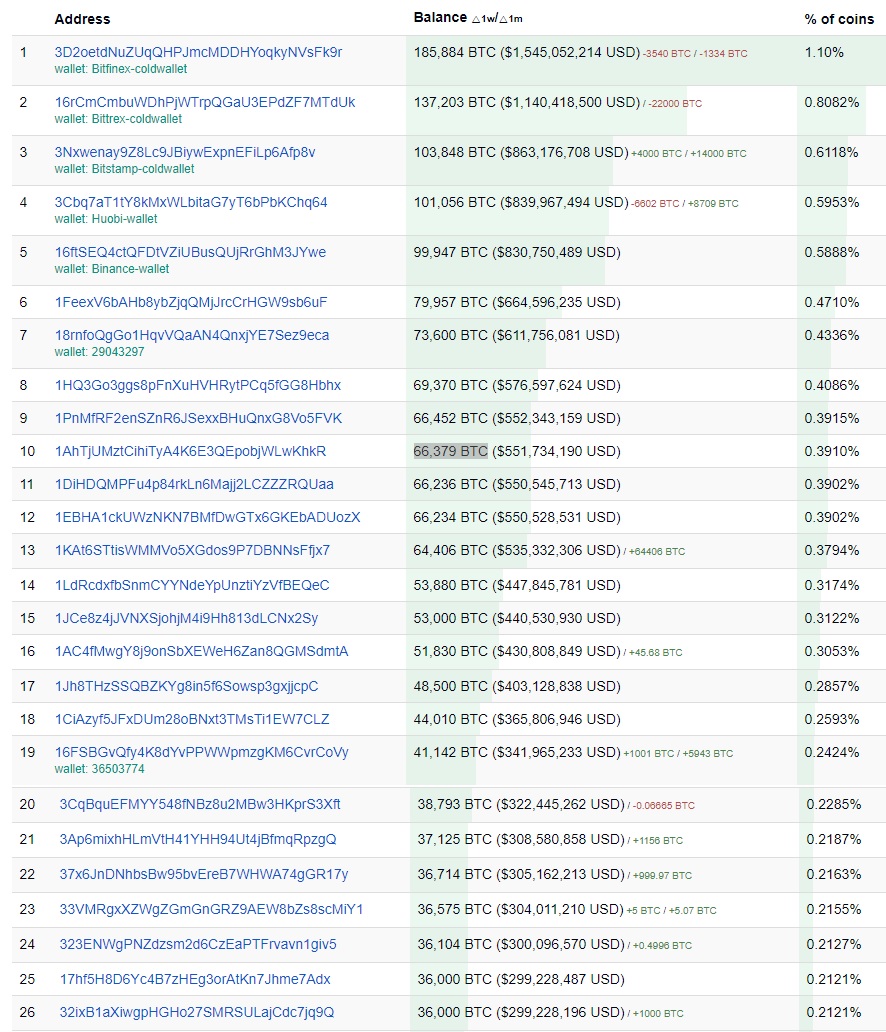Open address 37x6JnDNhbsBw95bvEreB7WHWA74gGR17y
The image size is (886, 1032).
[x=204, y=874]
